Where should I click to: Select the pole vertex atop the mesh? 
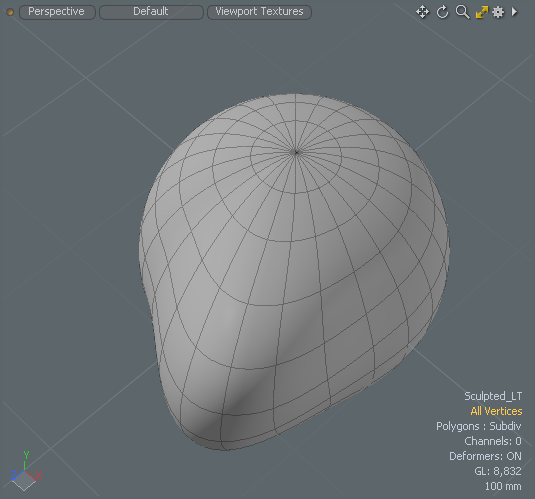295,152
